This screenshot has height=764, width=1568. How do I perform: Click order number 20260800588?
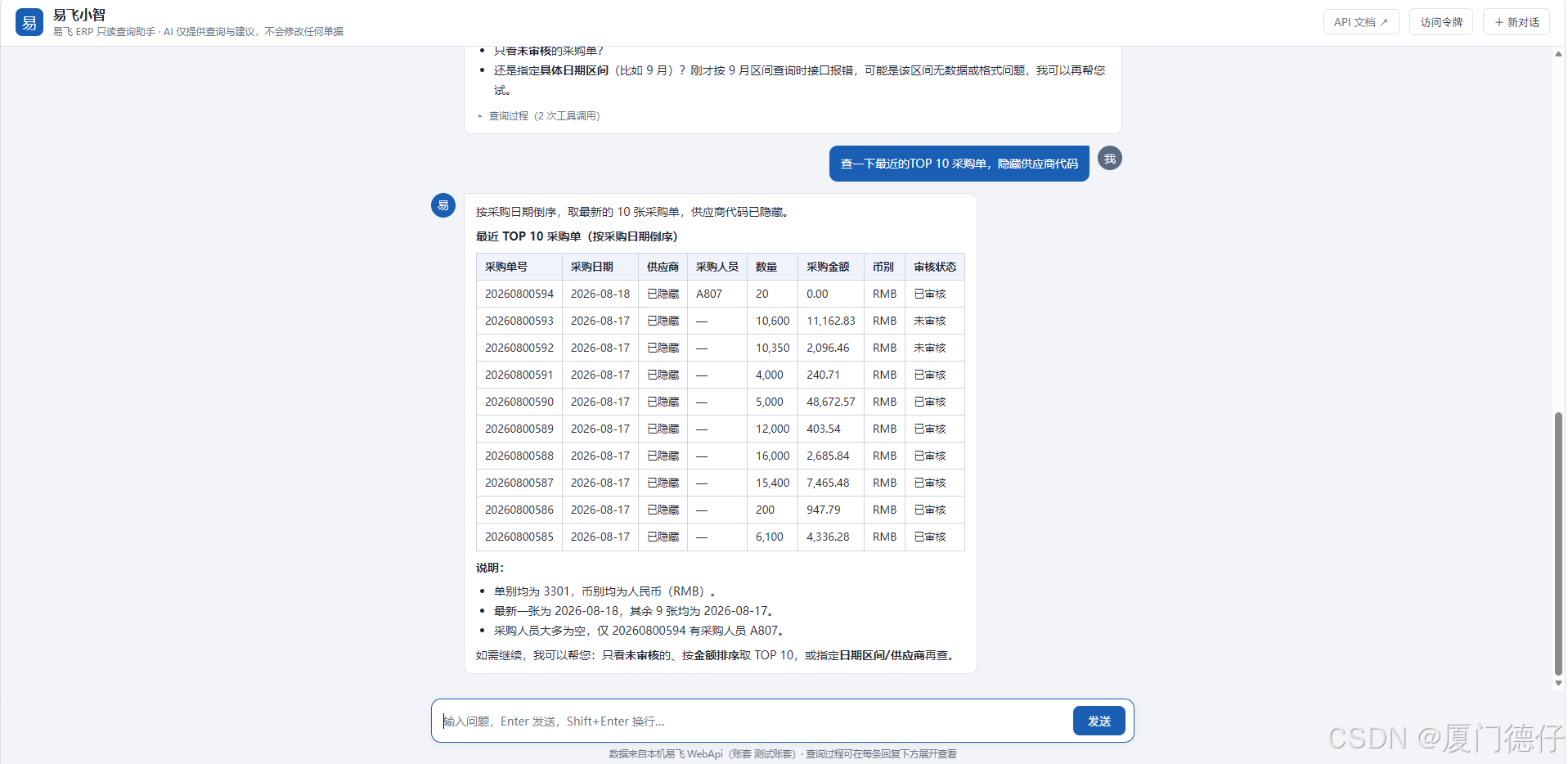coord(519,456)
